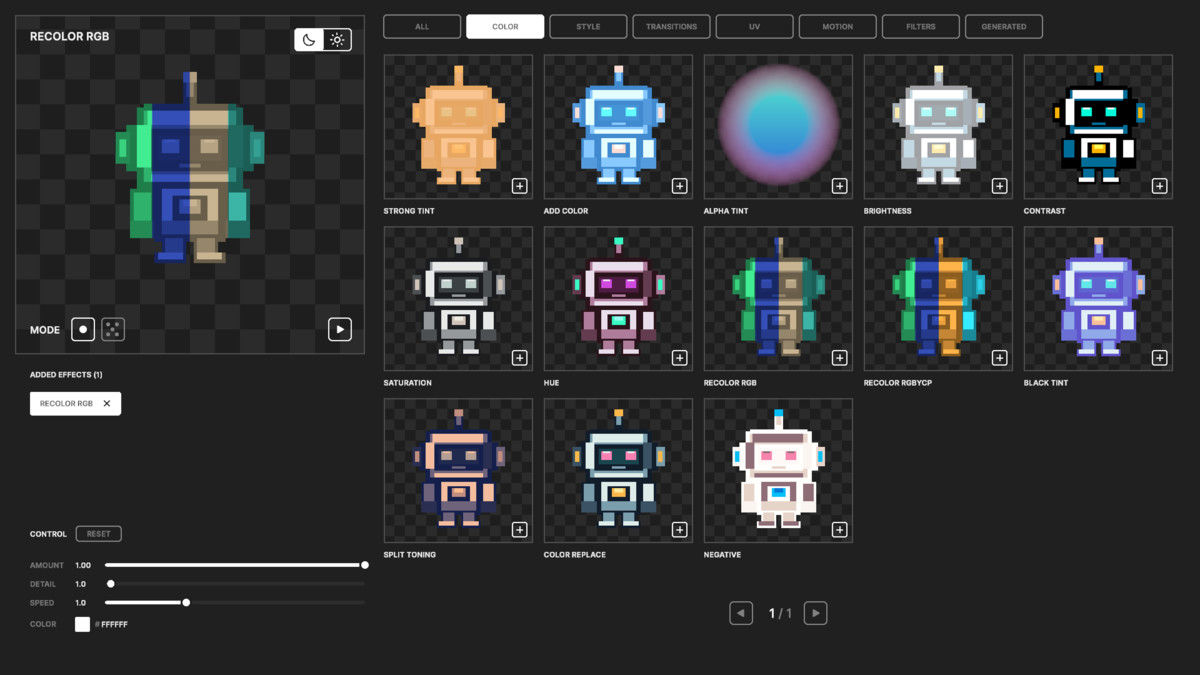Select the Recolor RGBYCP robot thumbnail

(x=938, y=298)
